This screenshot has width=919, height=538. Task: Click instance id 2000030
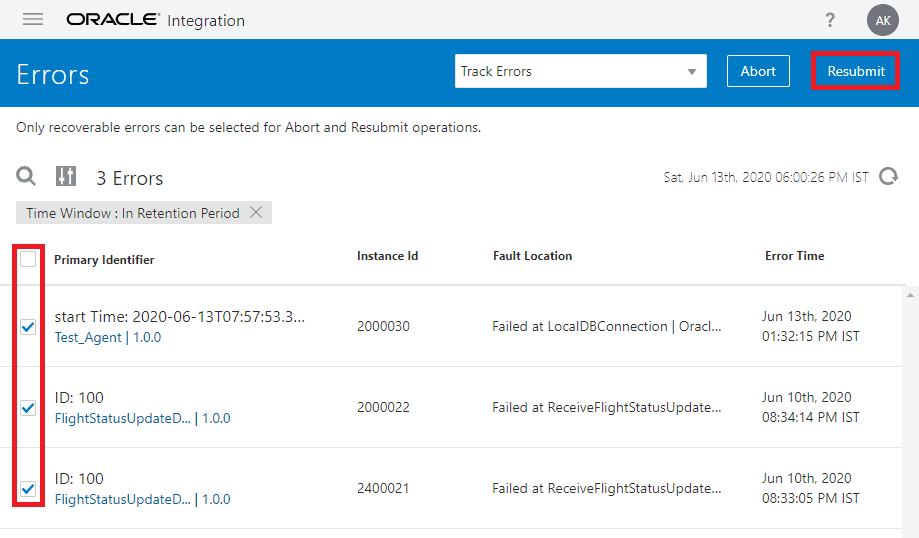point(383,326)
